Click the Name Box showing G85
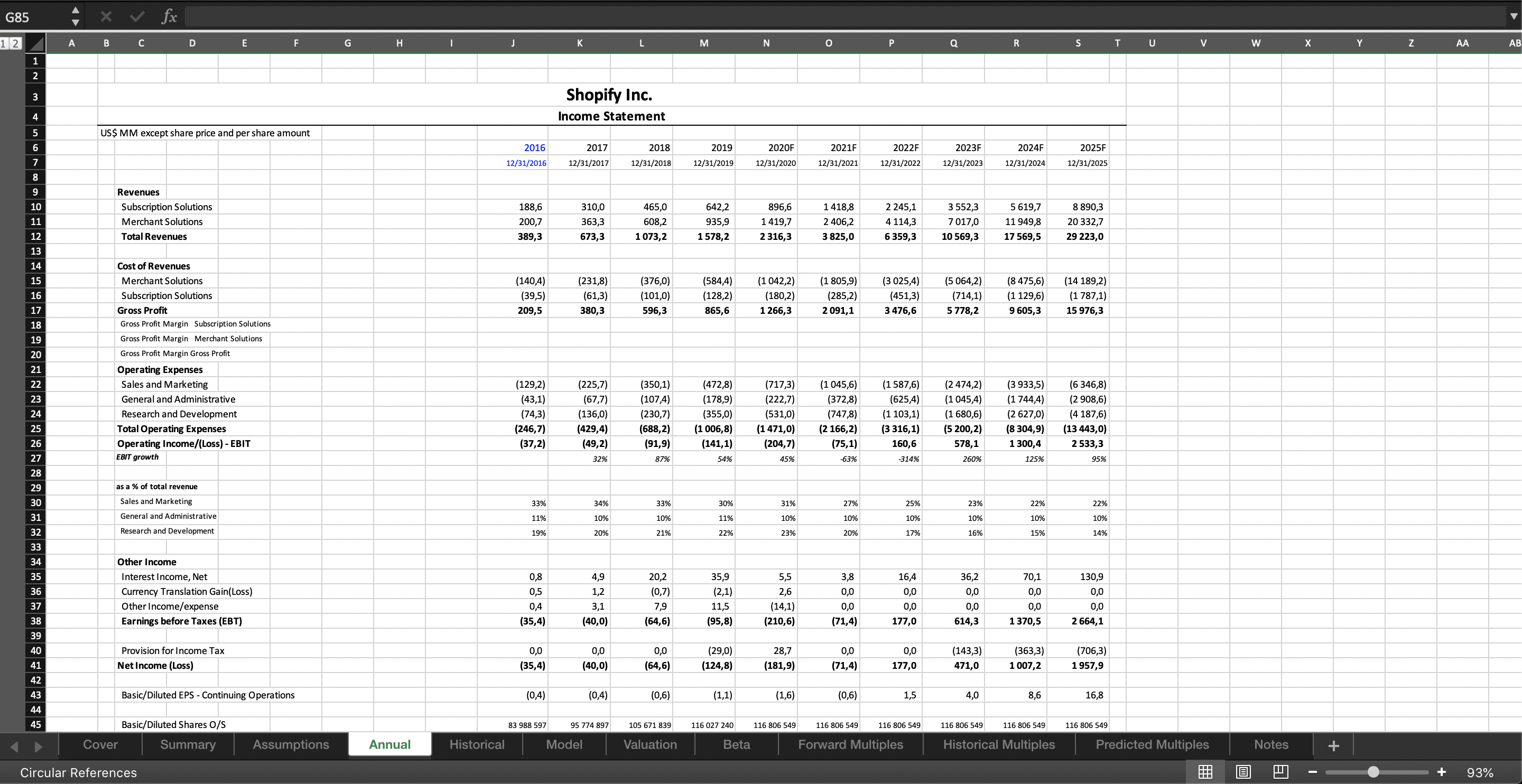 pos(34,17)
